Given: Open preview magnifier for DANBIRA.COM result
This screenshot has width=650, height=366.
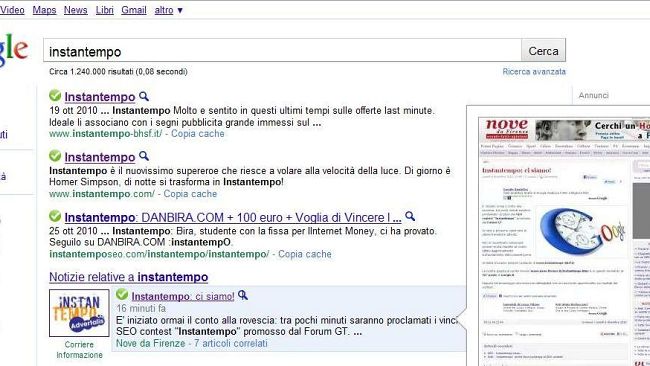Looking at the screenshot, I should pos(410,216).
